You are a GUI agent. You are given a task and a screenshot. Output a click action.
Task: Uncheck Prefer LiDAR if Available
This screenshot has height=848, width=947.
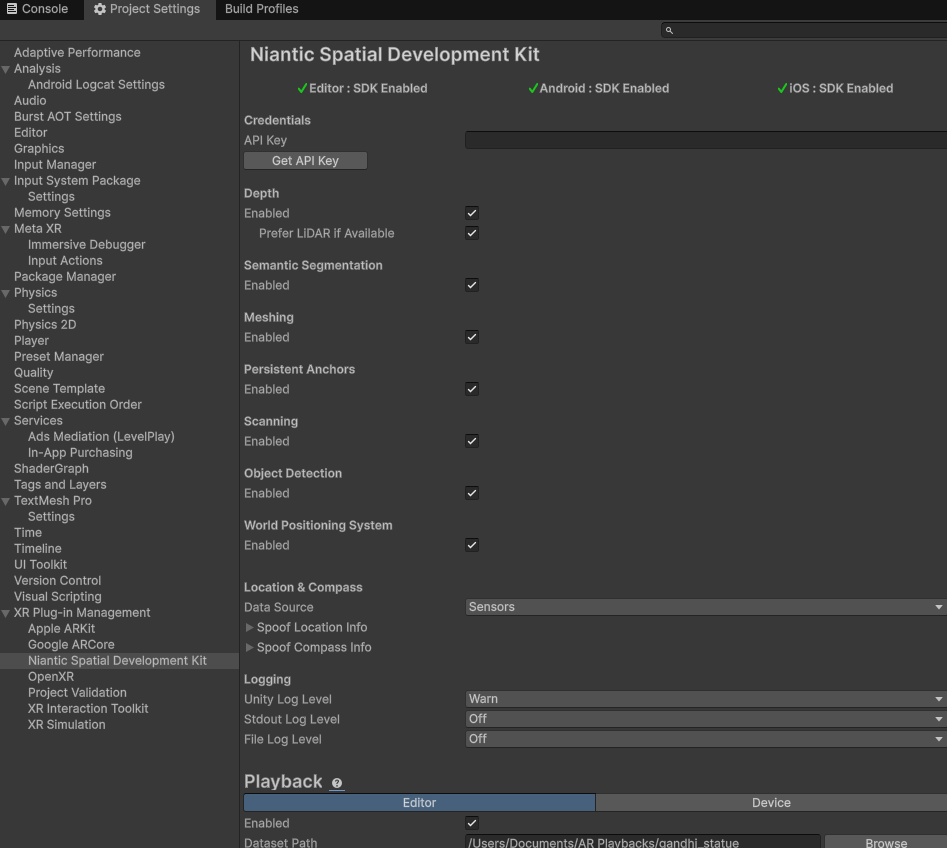pyautogui.click(x=471, y=233)
